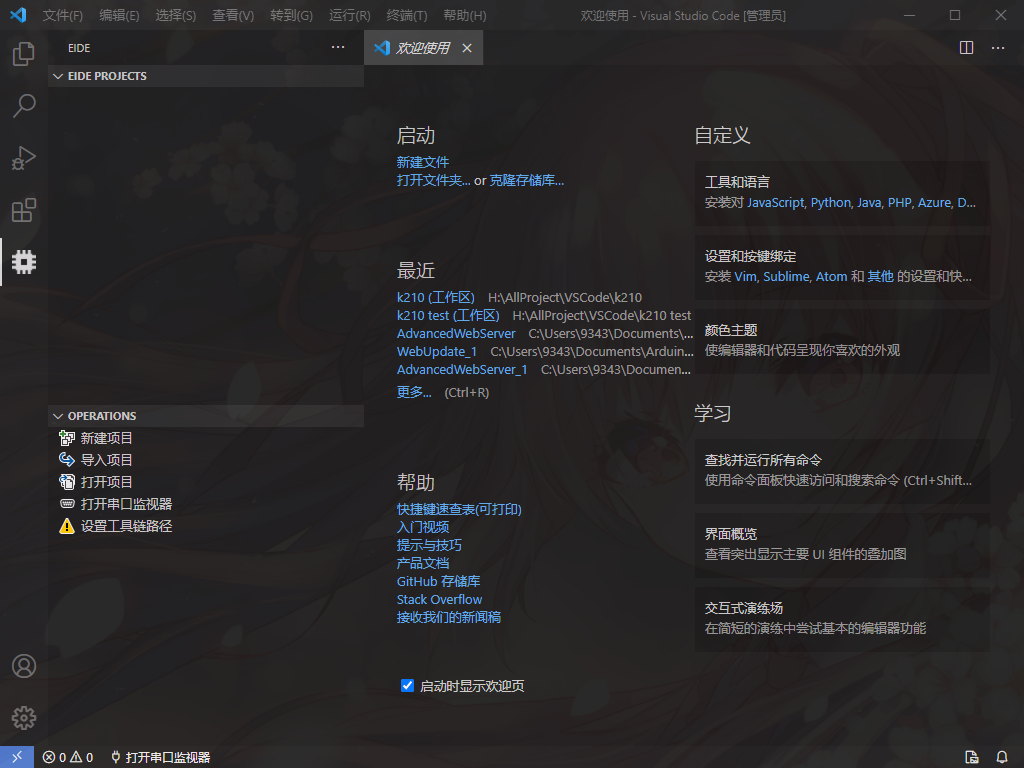This screenshot has height=768, width=1024.
Task: Split the editor to the right
Action: tap(967, 48)
